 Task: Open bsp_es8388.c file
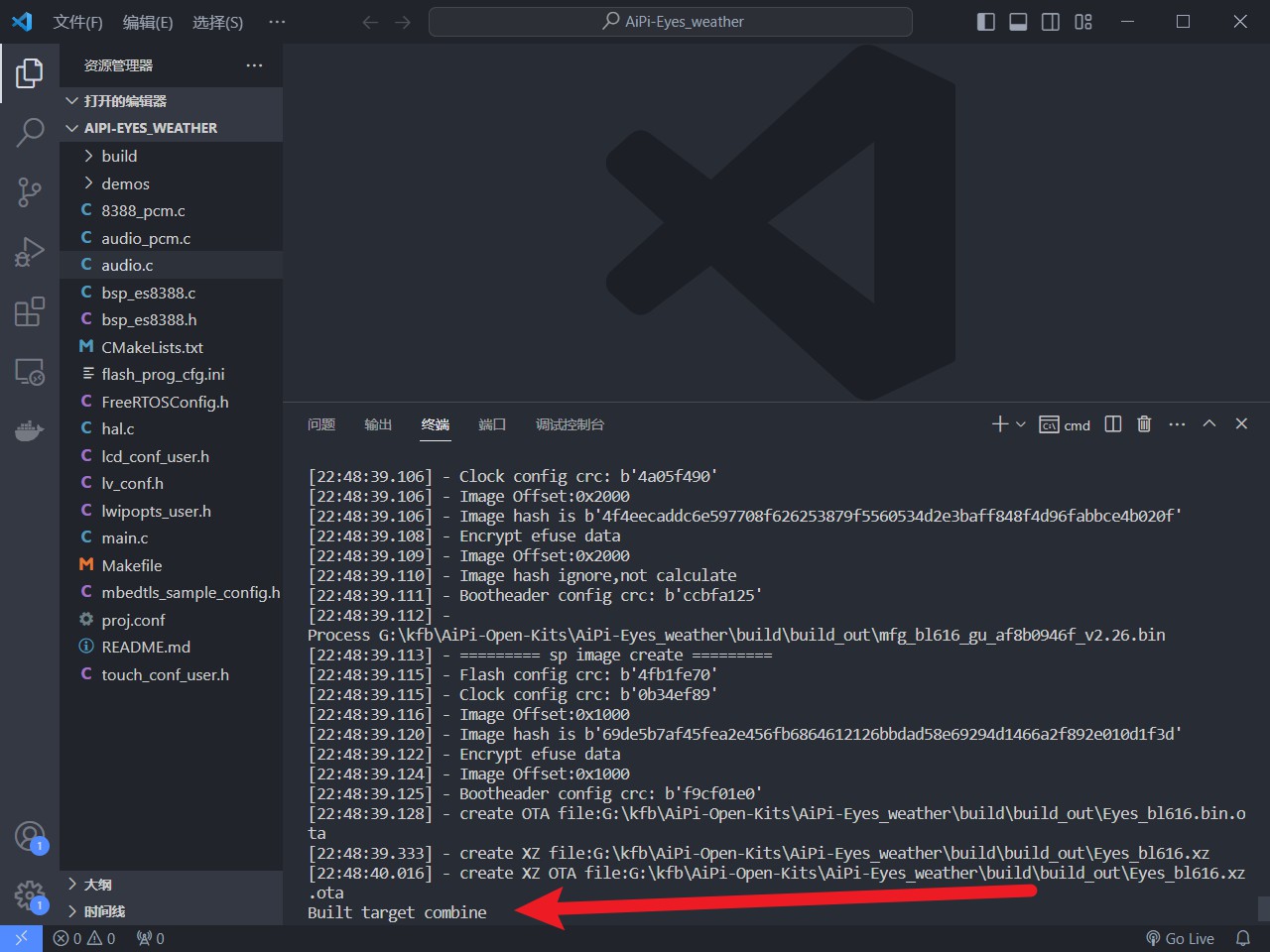(171, 293)
